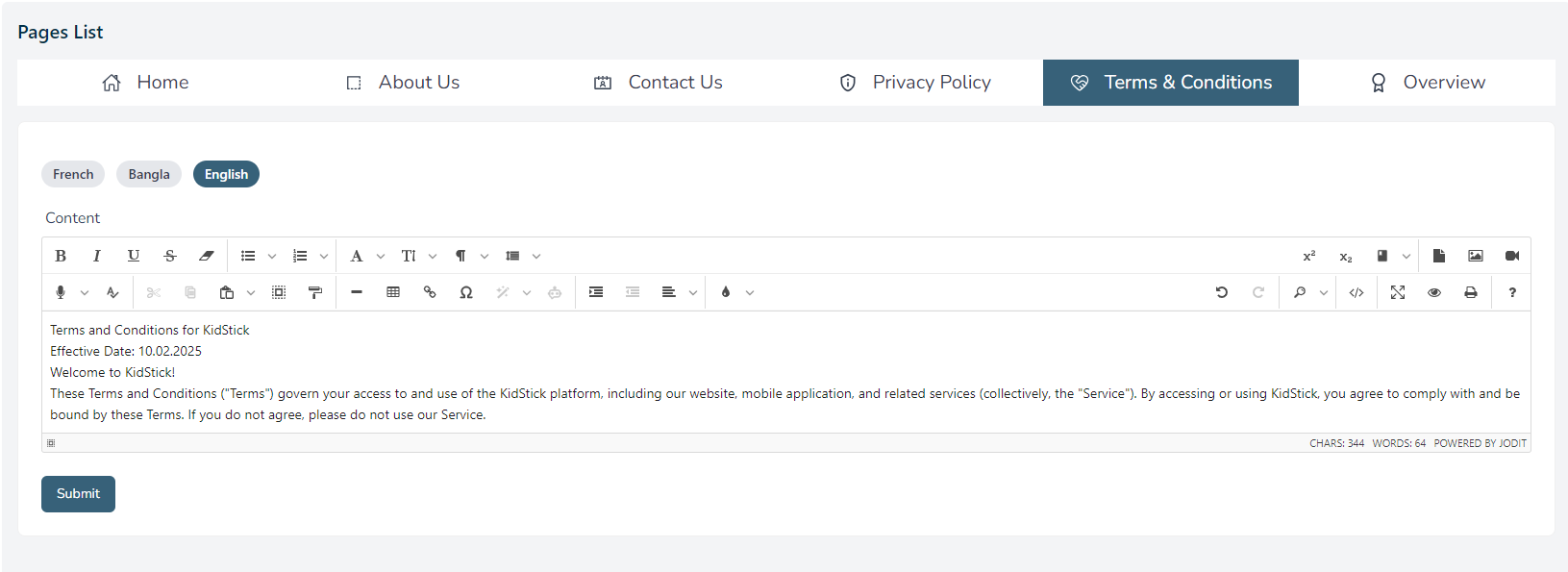Select the English language pill
The height and width of the screenshot is (572, 1568).
pos(226,174)
